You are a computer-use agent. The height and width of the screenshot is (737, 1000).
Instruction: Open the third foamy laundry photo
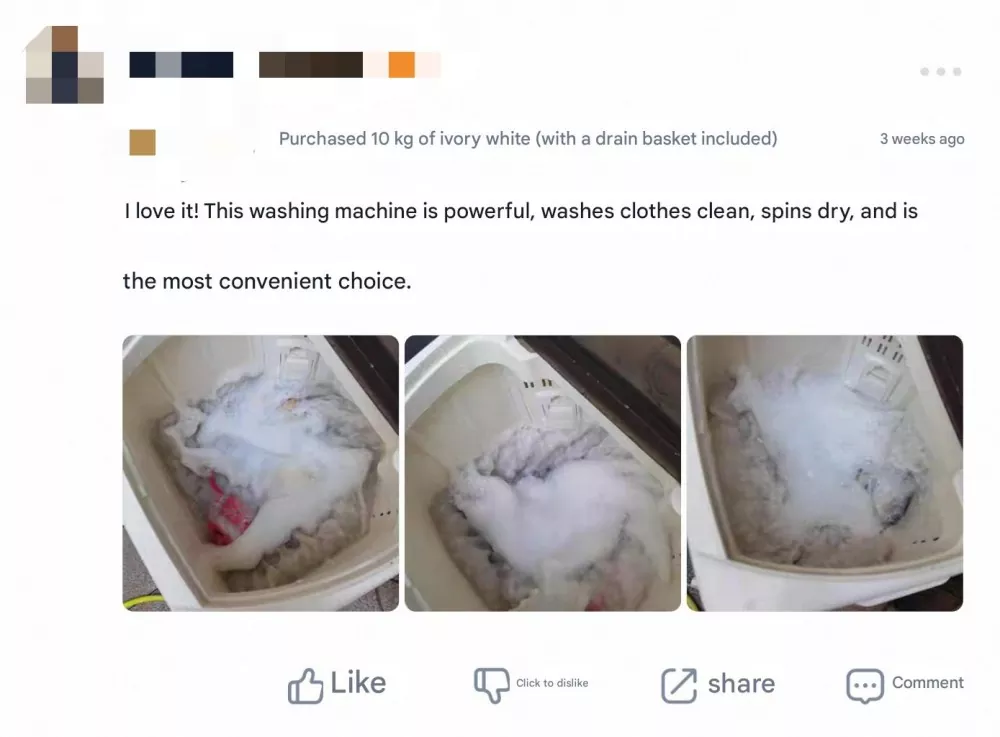click(x=825, y=473)
